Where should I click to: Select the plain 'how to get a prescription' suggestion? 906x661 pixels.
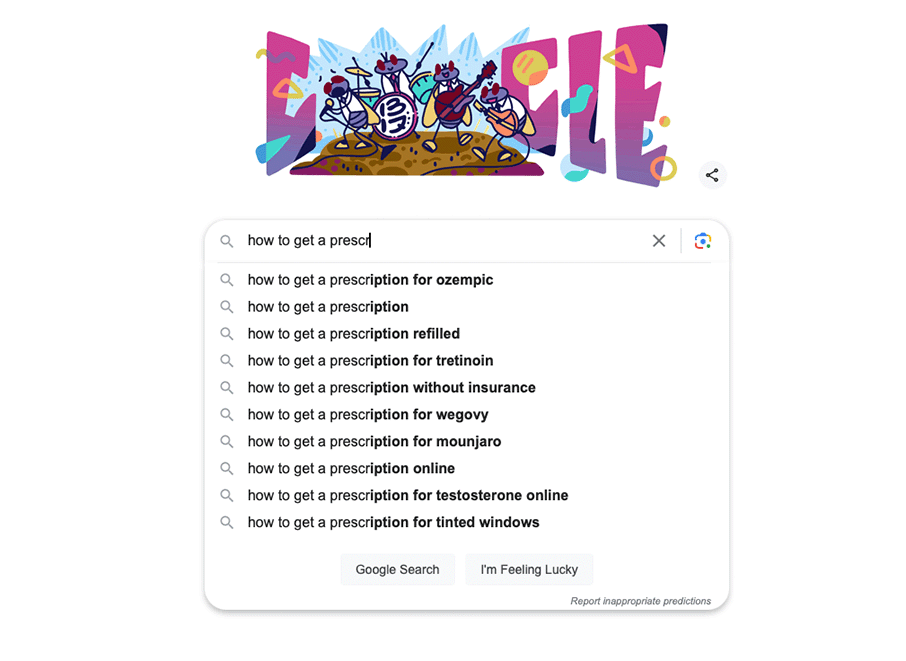(329, 307)
